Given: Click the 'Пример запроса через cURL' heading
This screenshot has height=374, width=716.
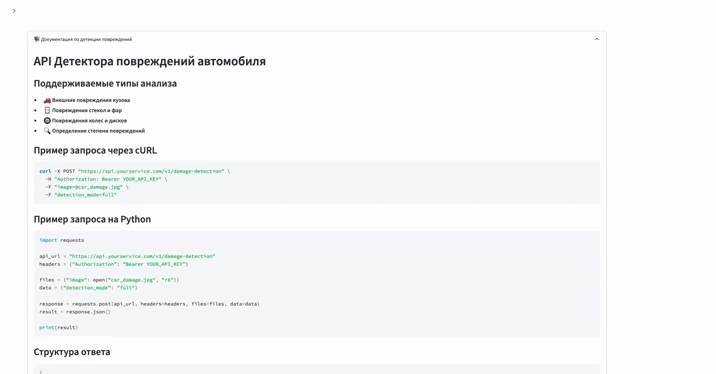Looking at the screenshot, I should (95, 151).
